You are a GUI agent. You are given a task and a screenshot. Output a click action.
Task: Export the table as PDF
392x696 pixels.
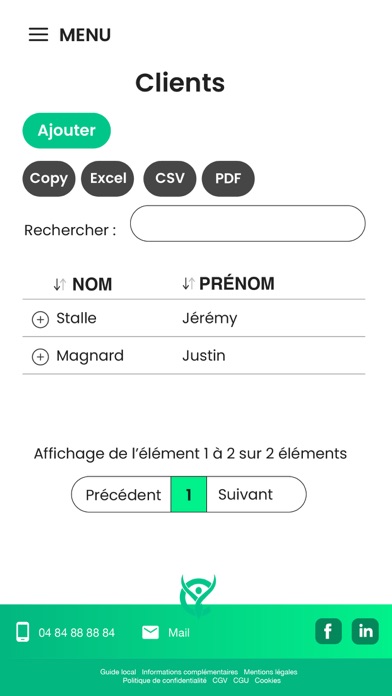point(228,178)
